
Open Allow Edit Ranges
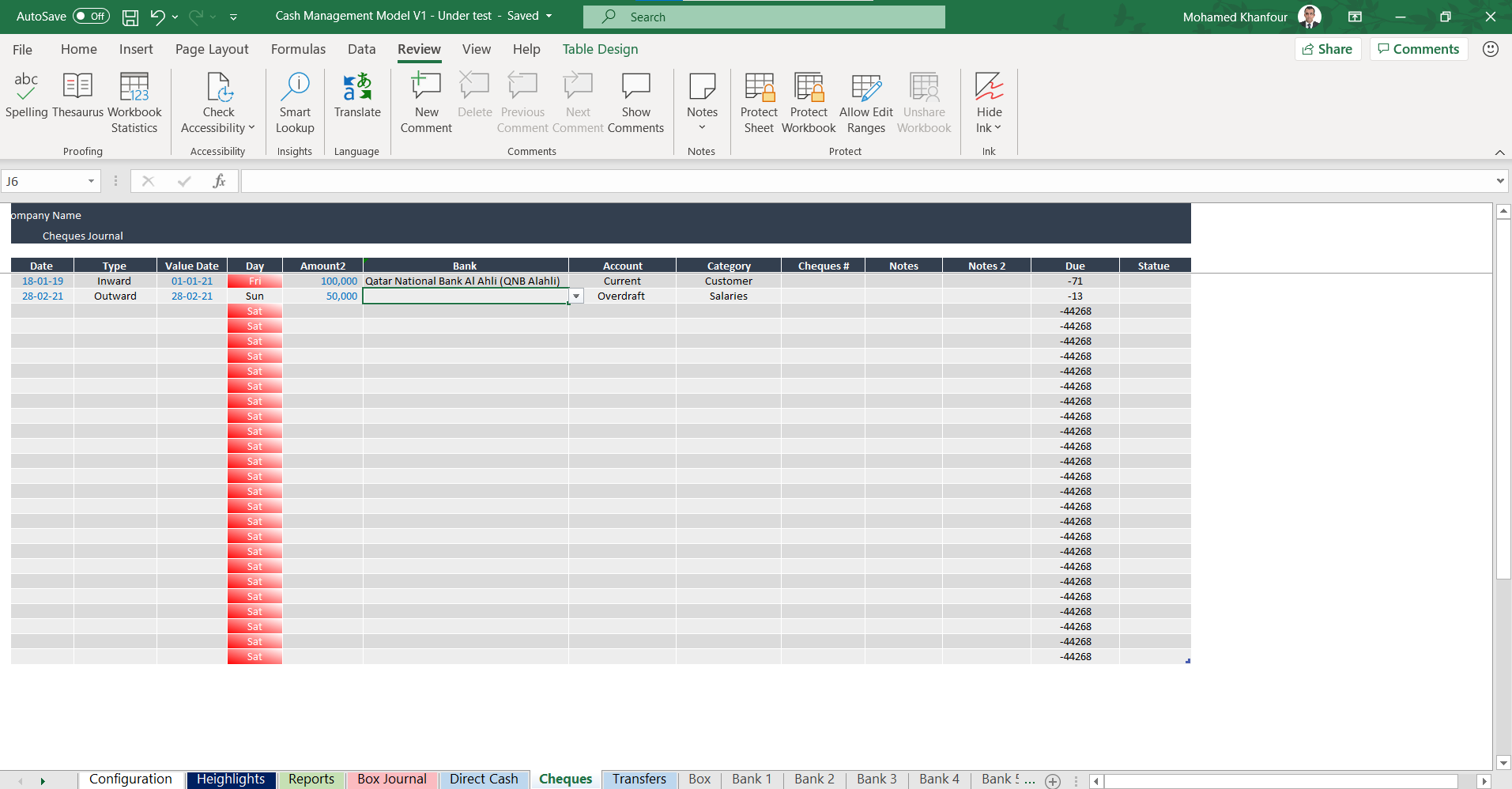[866, 103]
